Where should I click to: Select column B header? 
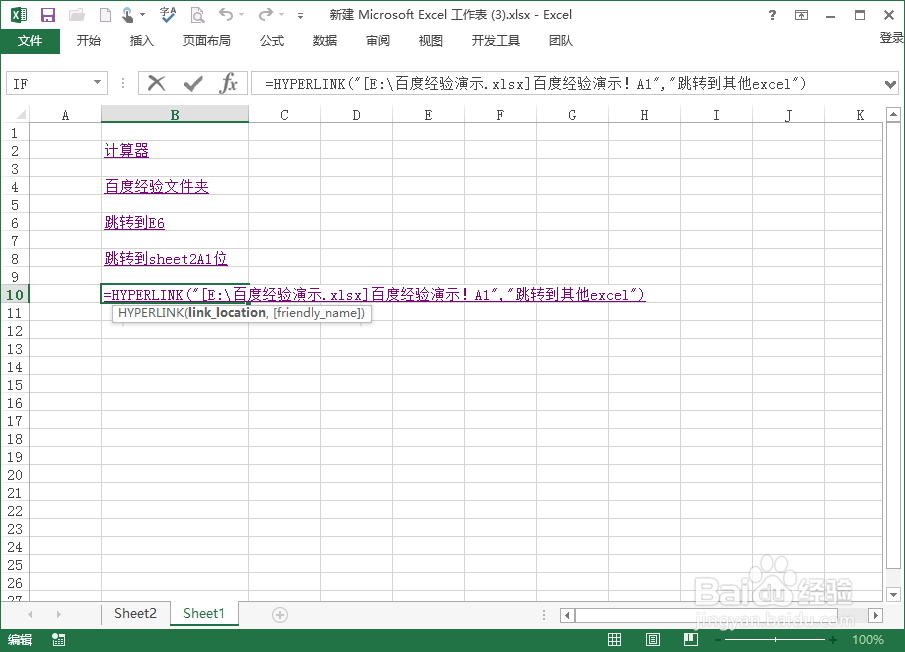pyautogui.click(x=175, y=115)
